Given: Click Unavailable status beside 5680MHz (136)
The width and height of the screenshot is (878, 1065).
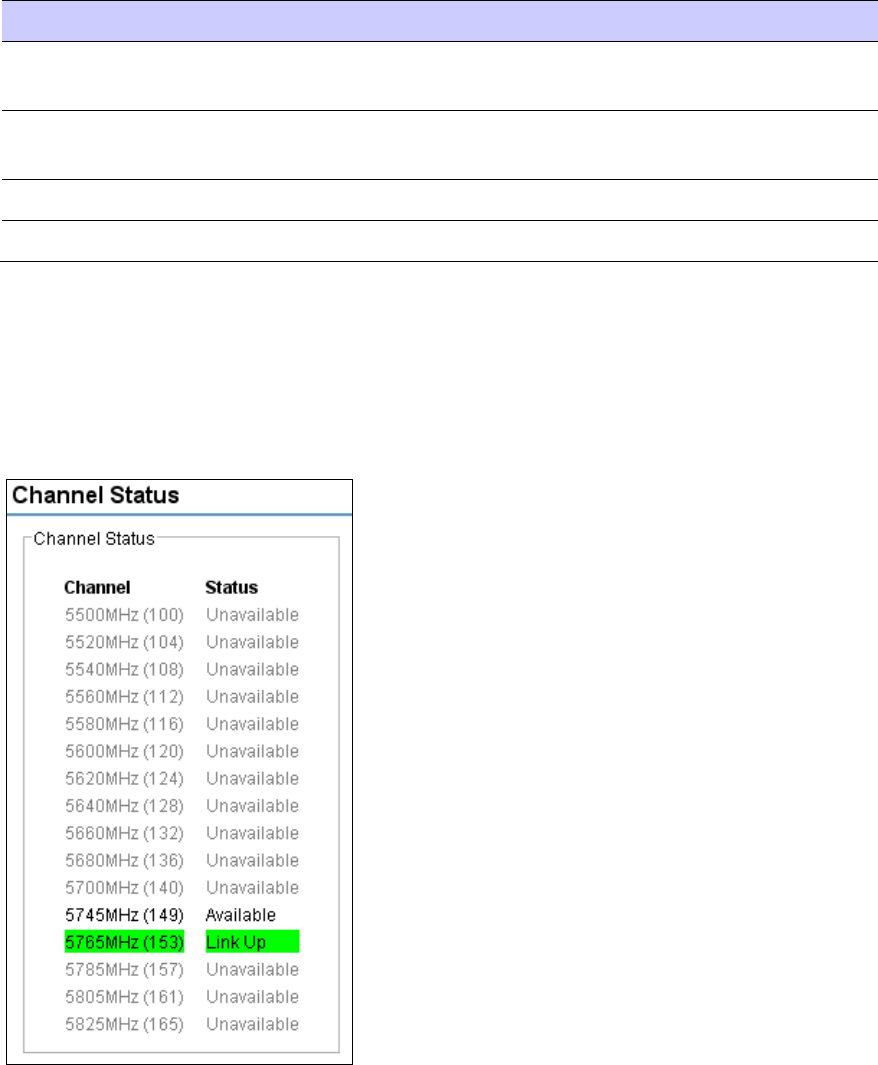Looking at the screenshot, I should click(x=253, y=860).
